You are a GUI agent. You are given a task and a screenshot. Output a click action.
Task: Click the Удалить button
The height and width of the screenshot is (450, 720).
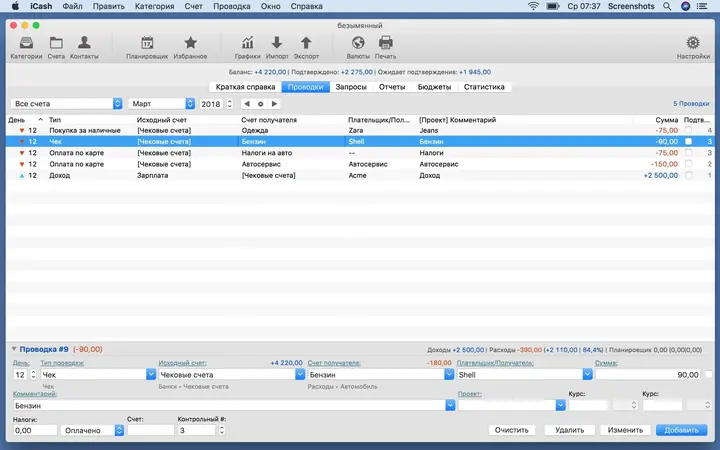click(x=569, y=430)
